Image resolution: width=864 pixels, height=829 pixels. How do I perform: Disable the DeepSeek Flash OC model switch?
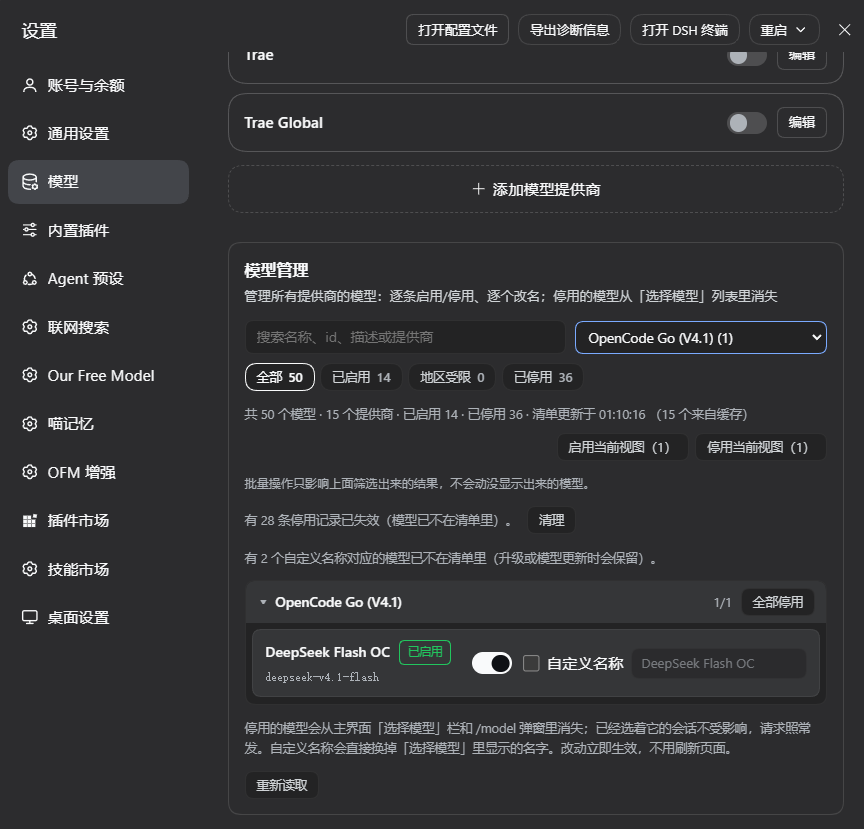492,663
